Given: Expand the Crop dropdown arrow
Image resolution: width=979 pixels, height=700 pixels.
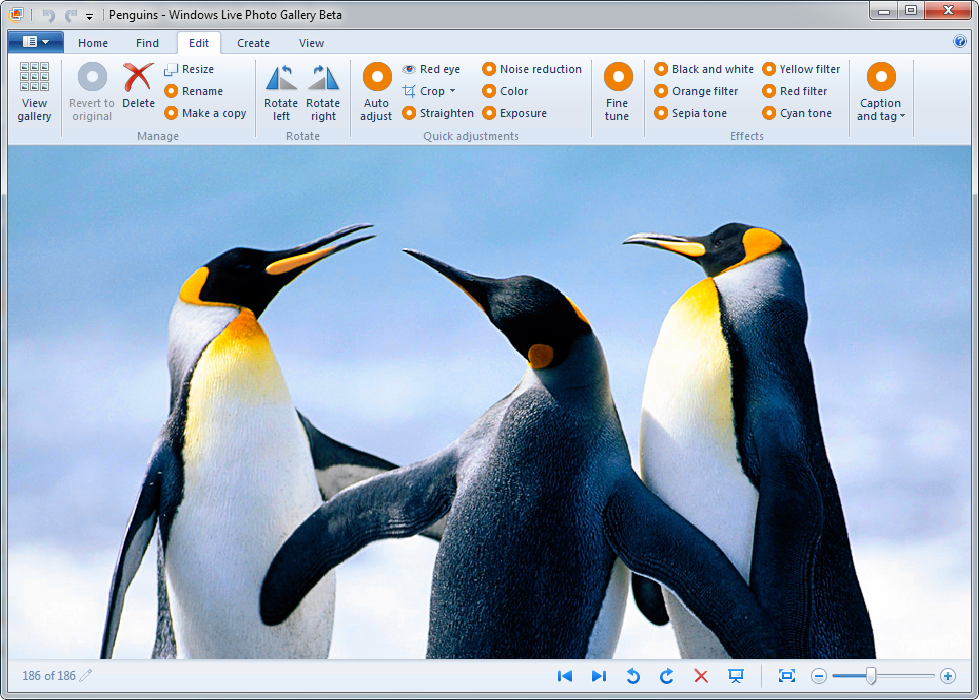Looking at the screenshot, I should click(453, 91).
